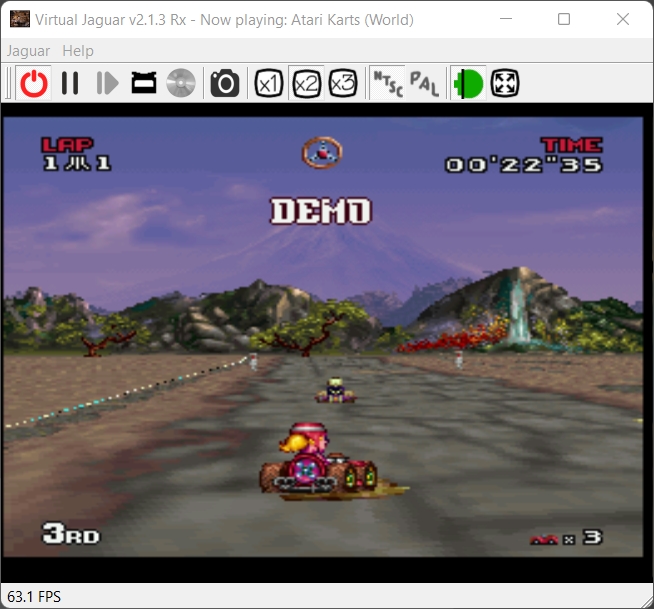Click the Virtual Jaguar title bar app icon
This screenshot has width=654, height=609.
pyautogui.click(x=20, y=19)
